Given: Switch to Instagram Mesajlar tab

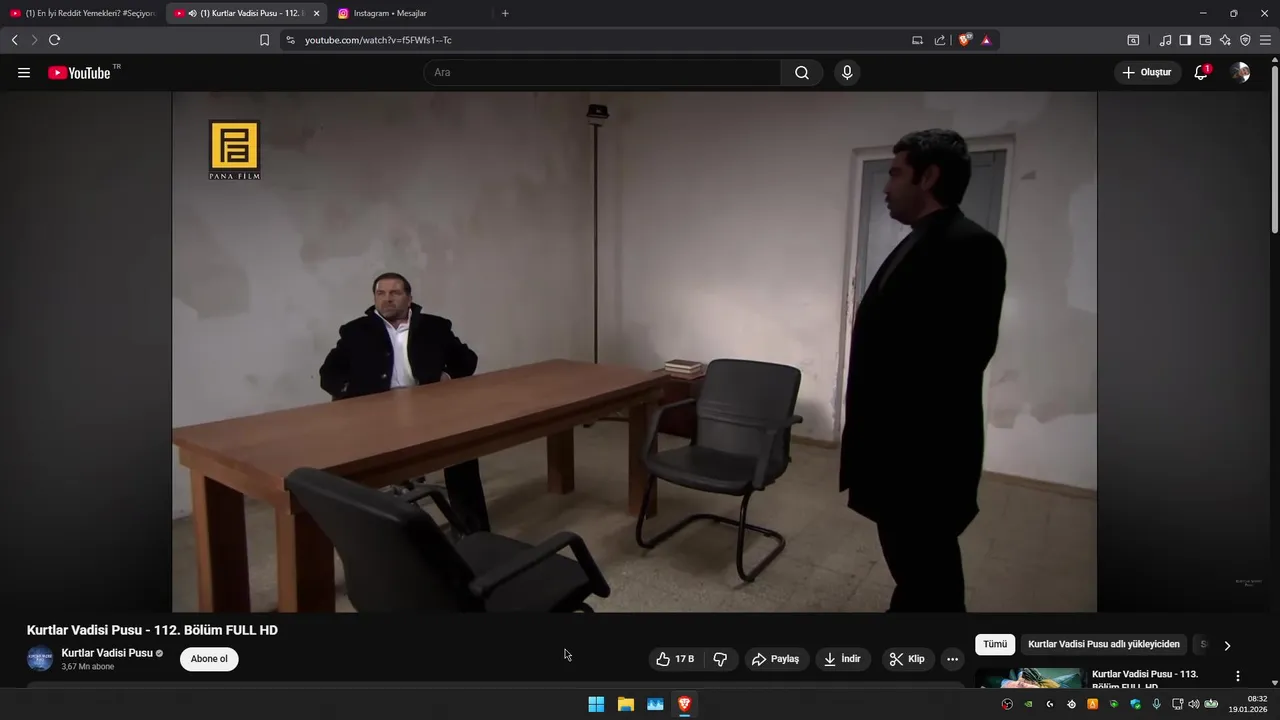Looking at the screenshot, I should (x=410, y=13).
